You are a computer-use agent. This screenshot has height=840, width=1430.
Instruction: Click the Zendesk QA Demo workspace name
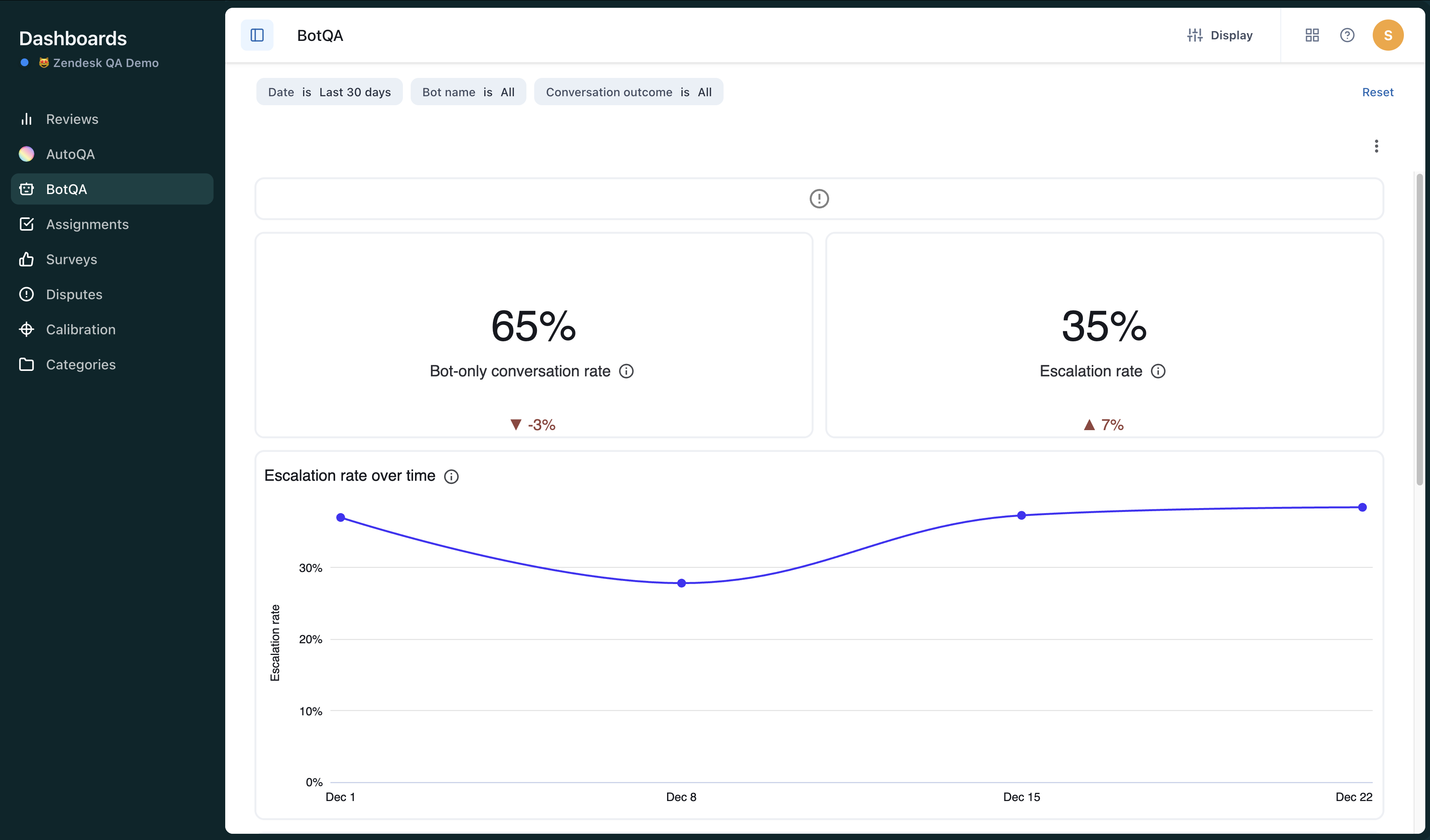click(106, 63)
